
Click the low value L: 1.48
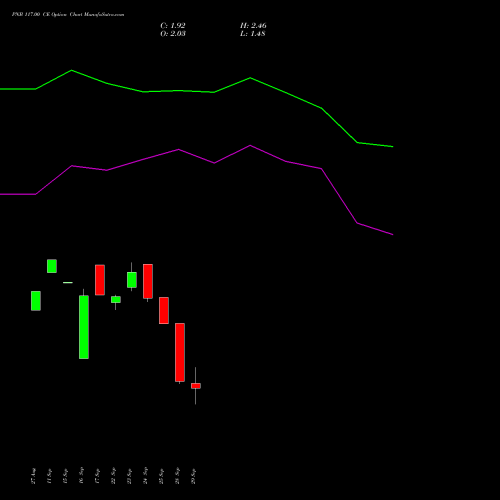pyautogui.click(x=253, y=33)
